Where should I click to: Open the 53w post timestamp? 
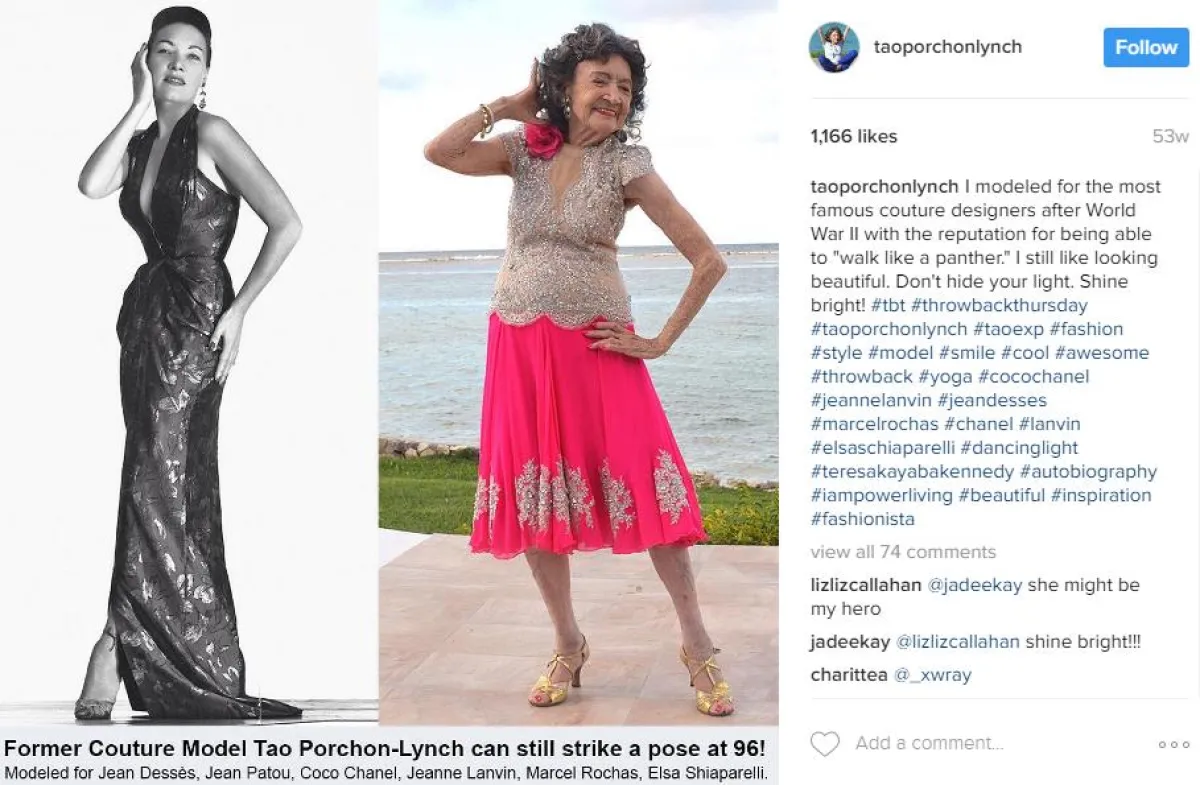(x=1170, y=136)
